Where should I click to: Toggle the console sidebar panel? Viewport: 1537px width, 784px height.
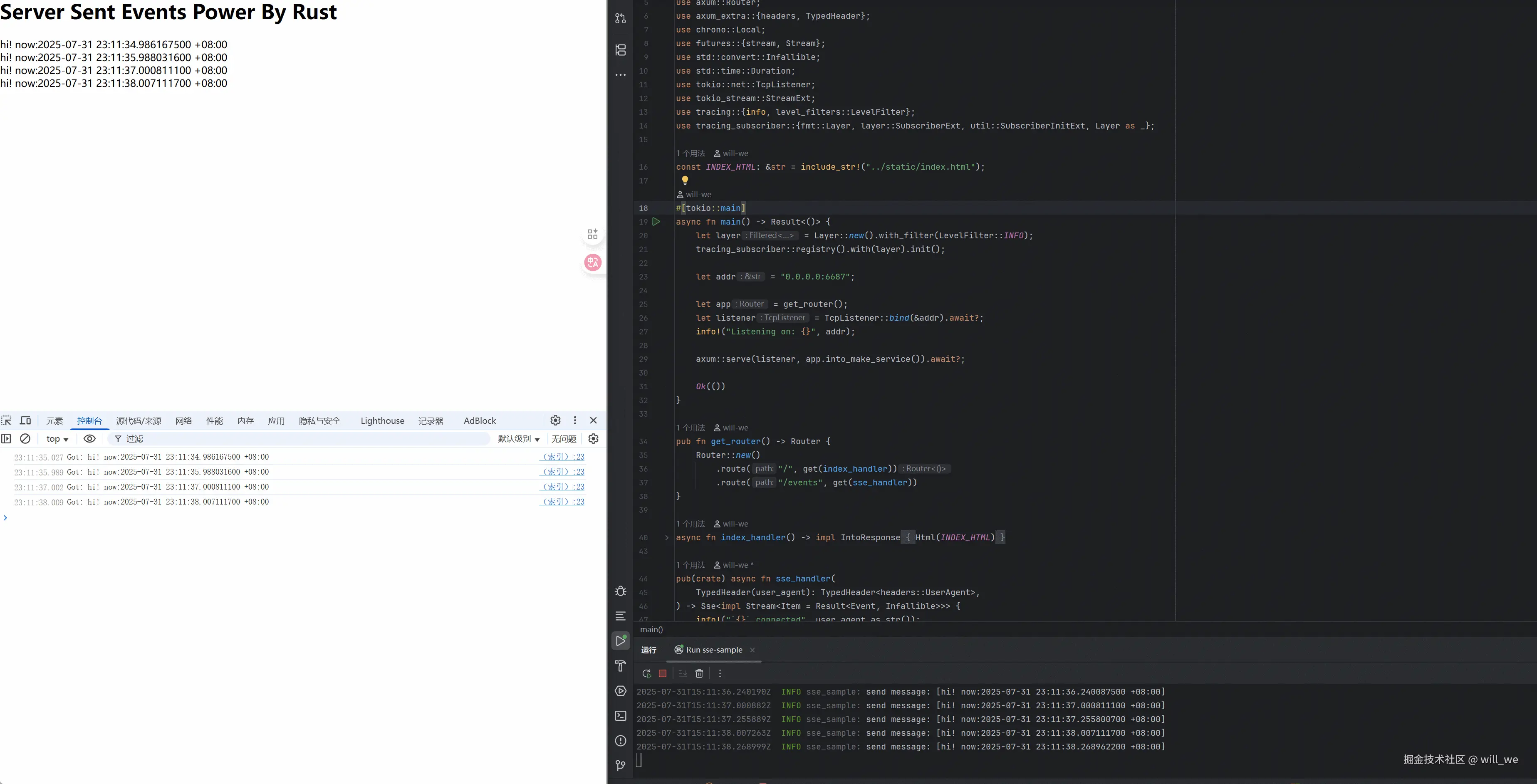tap(6, 438)
